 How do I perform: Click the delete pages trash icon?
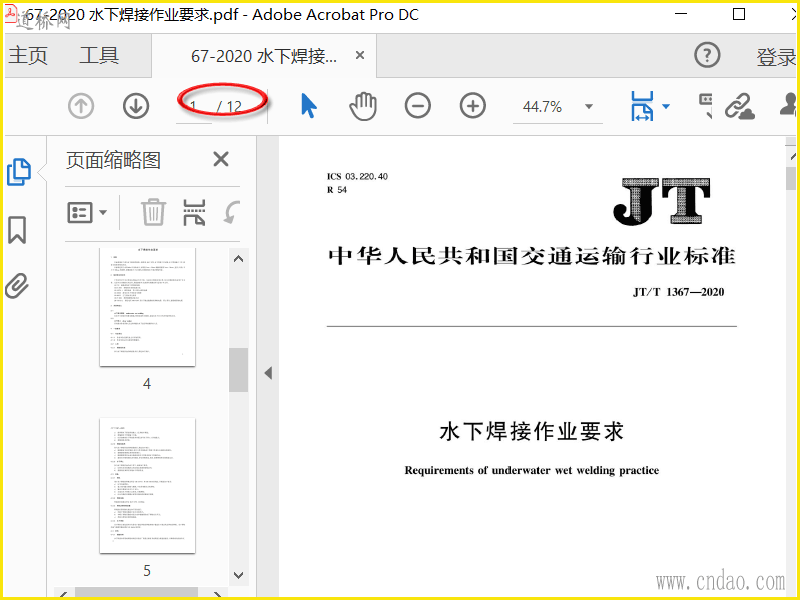(153, 212)
